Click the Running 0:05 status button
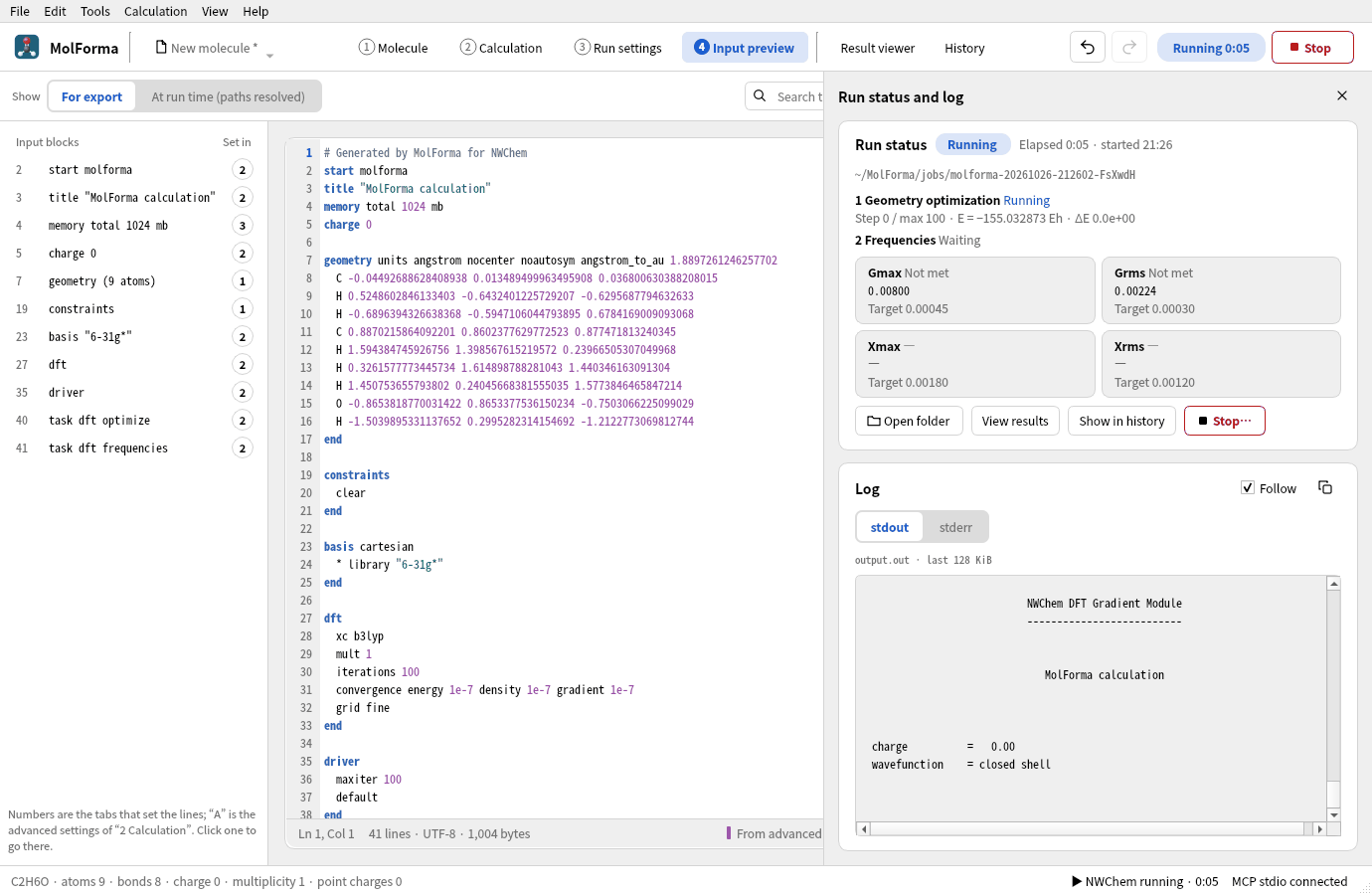 tap(1211, 48)
